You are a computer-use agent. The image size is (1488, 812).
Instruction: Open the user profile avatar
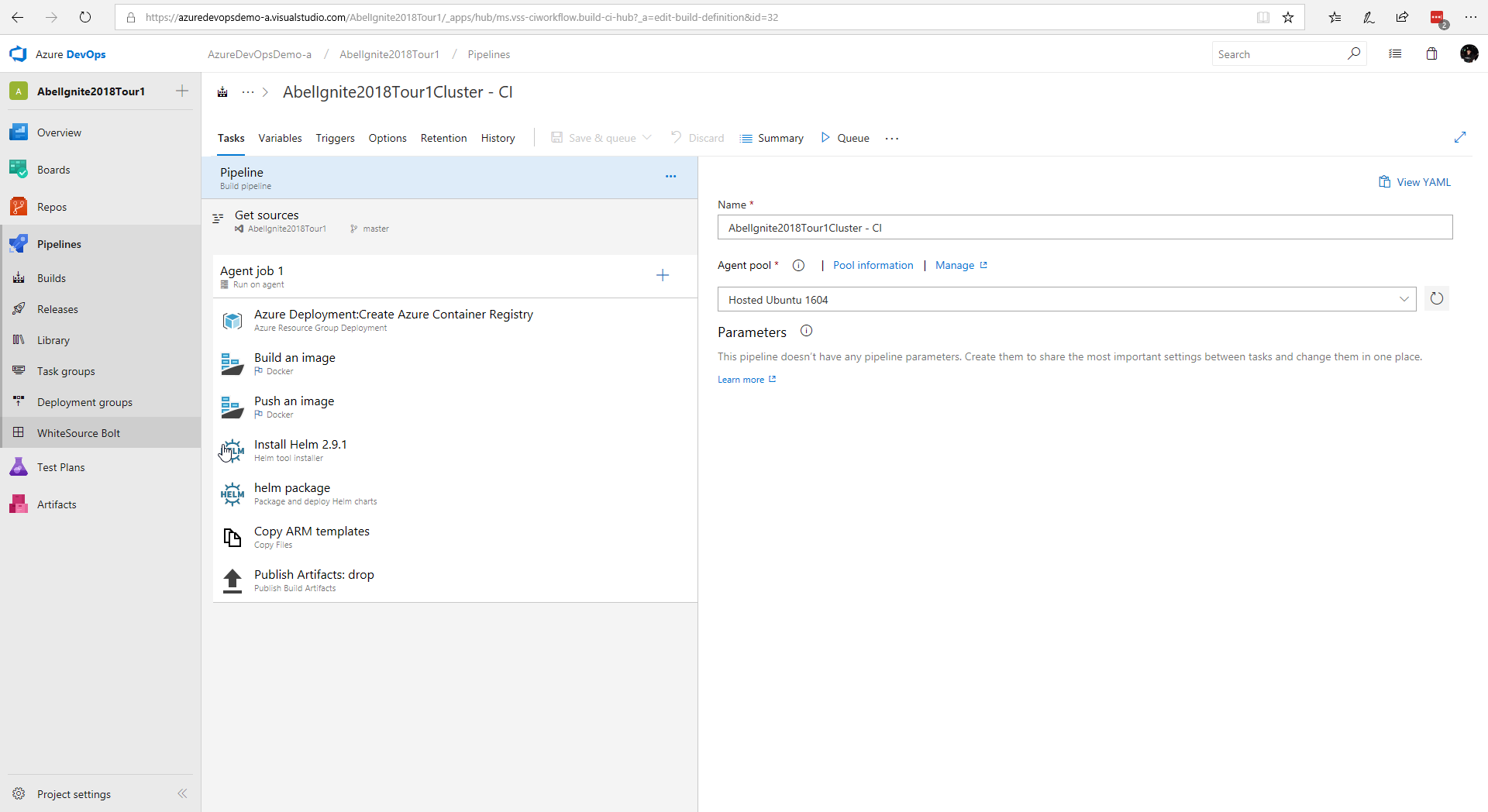pos(1469,53)
